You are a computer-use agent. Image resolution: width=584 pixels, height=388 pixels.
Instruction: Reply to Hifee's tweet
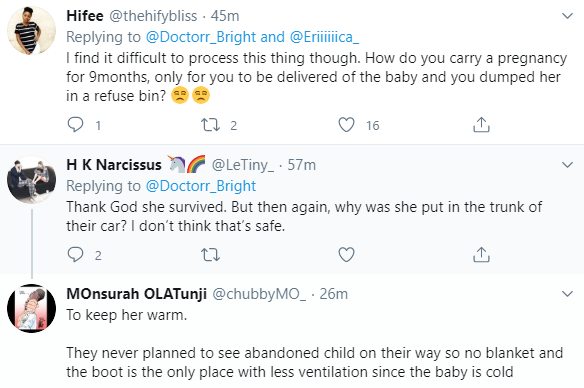75,125
